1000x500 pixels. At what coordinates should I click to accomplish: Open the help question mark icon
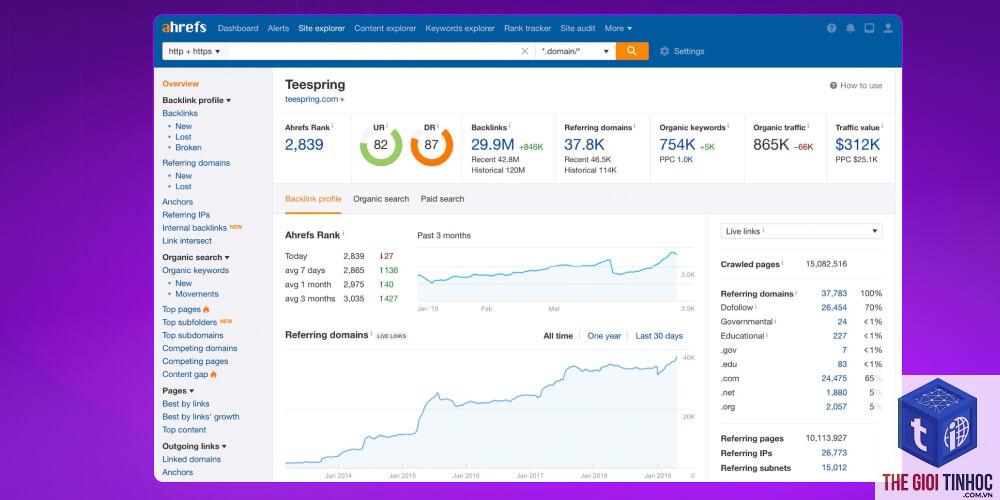[x=831, y=28]
